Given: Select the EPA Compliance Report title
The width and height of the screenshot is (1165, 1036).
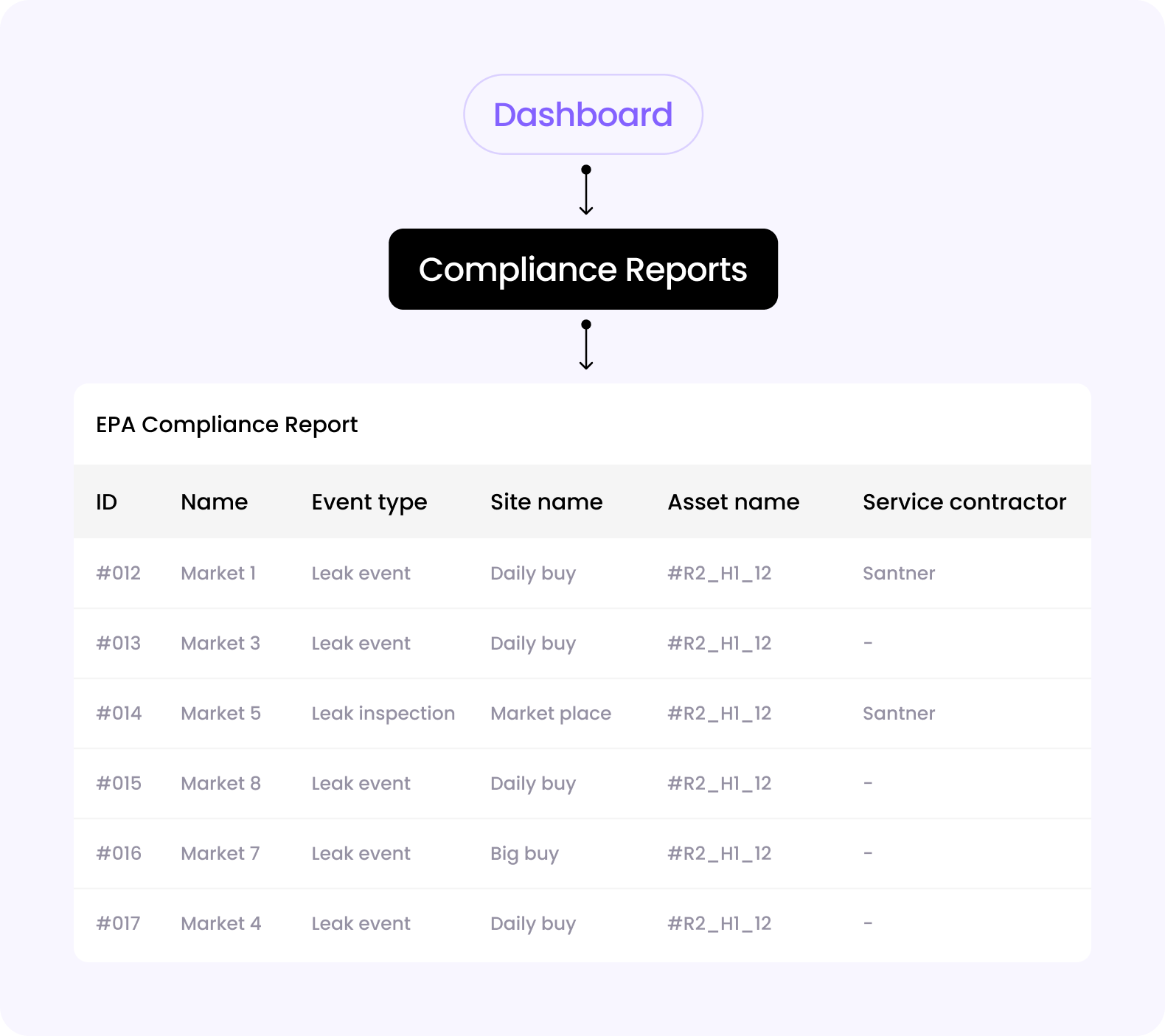Looking at the screenshot, I should [x=226, y=425].
